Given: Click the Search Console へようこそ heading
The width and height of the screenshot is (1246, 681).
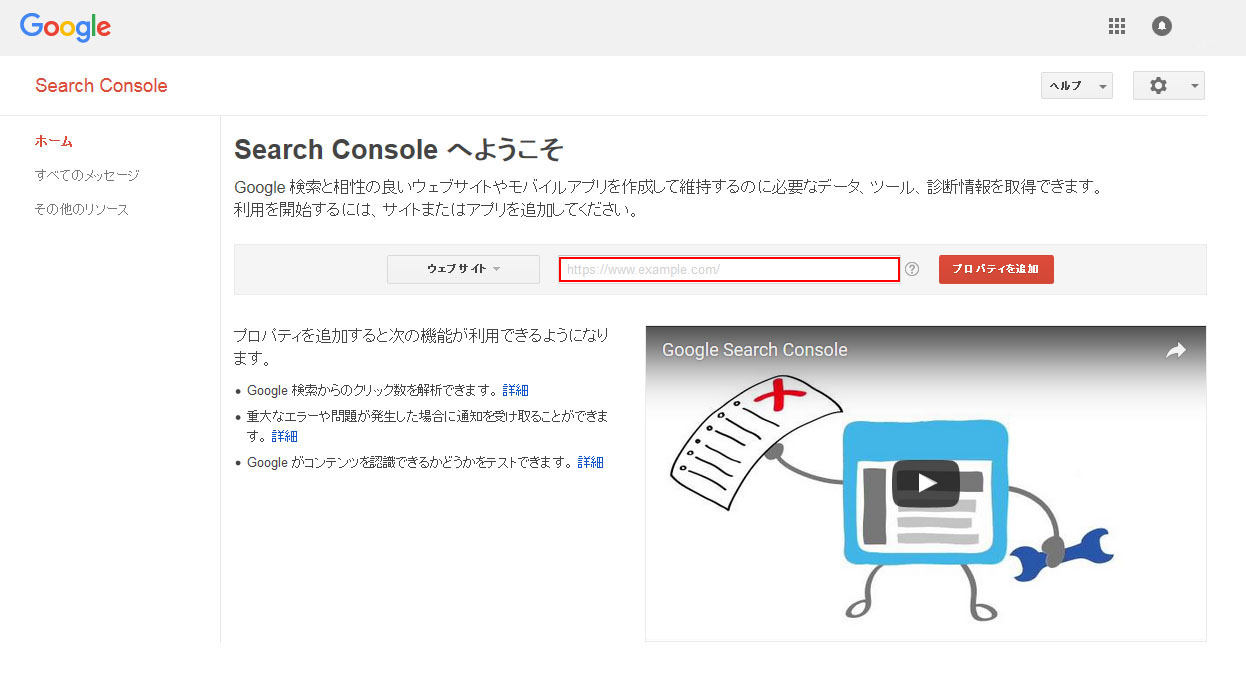Looking at the screenshot, I should [399, 150].
